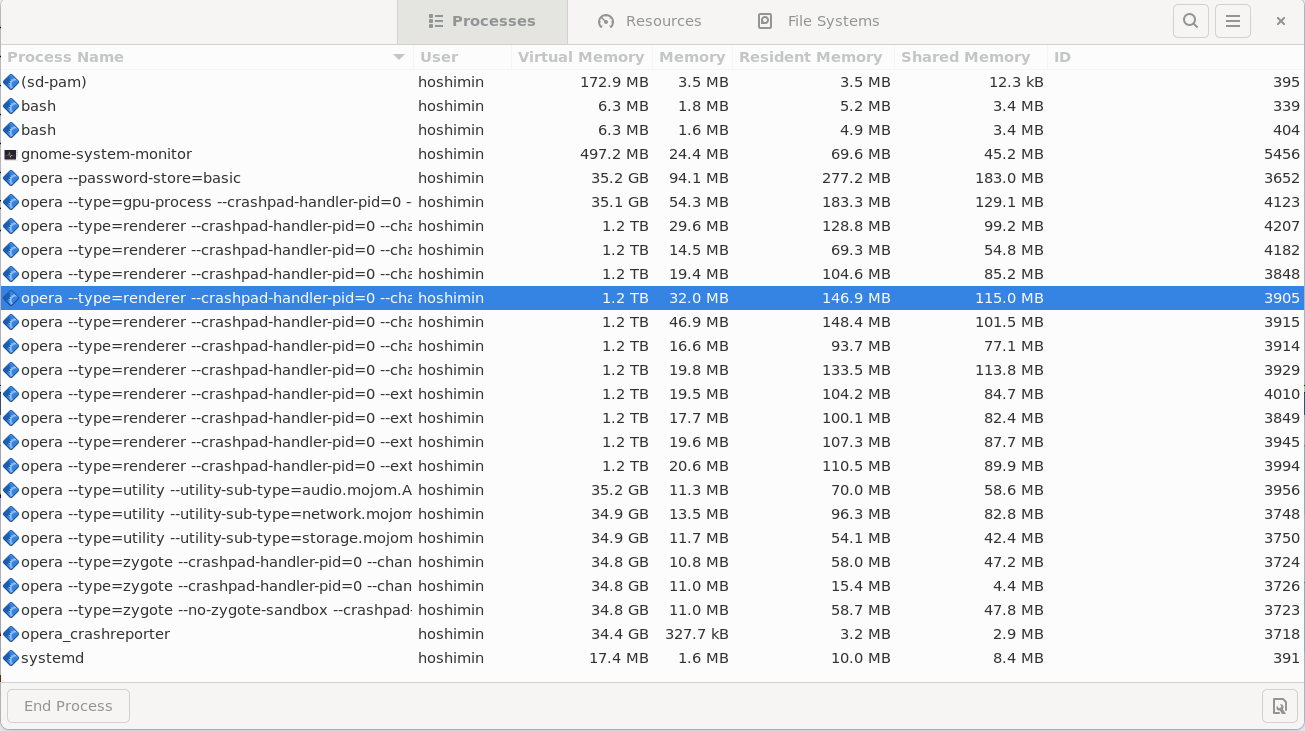Select the Processes tab
Image resolution: width=1305 pixels, height=731 pixels.
coord(482,21)
